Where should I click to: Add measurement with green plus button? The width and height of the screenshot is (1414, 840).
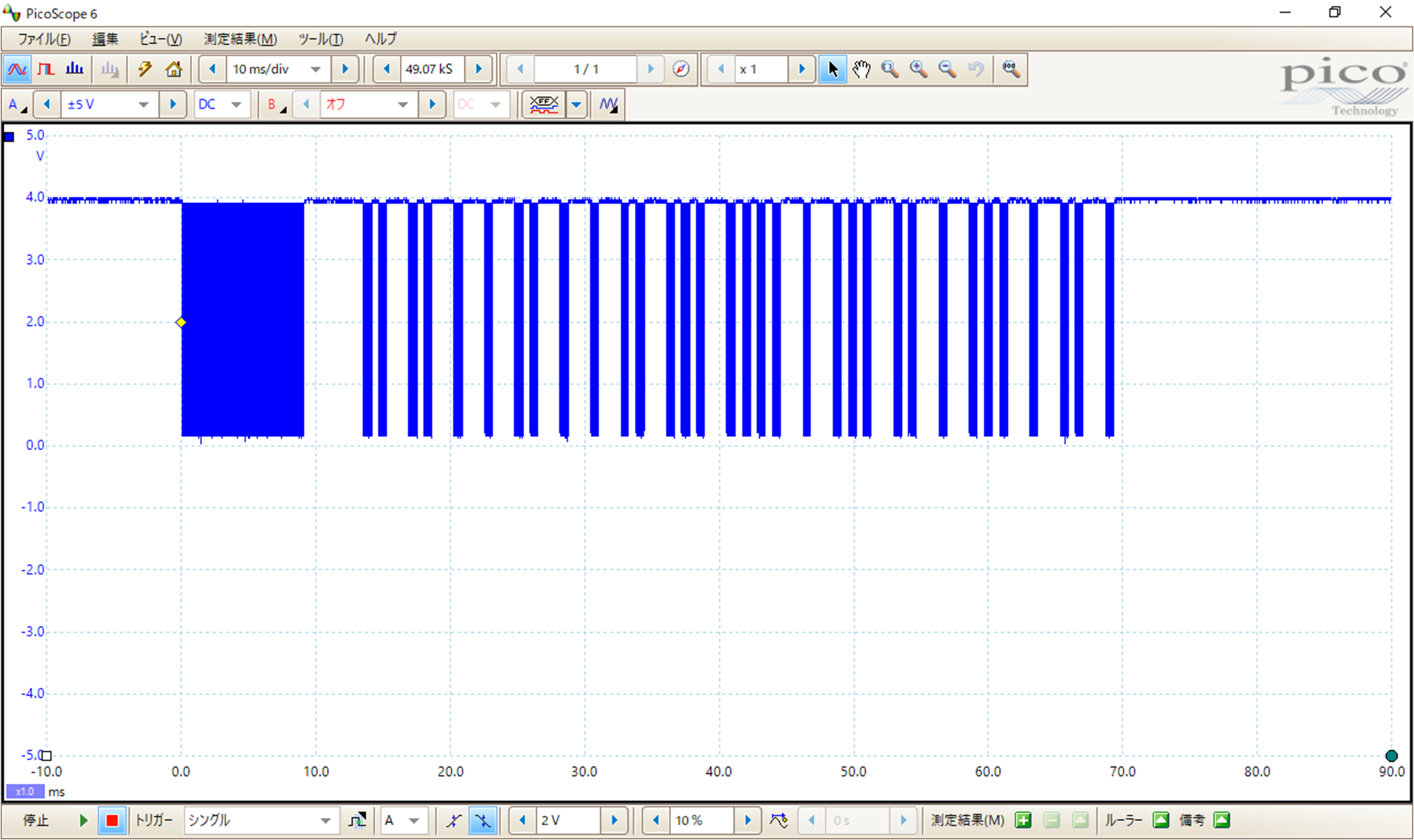1023,820
